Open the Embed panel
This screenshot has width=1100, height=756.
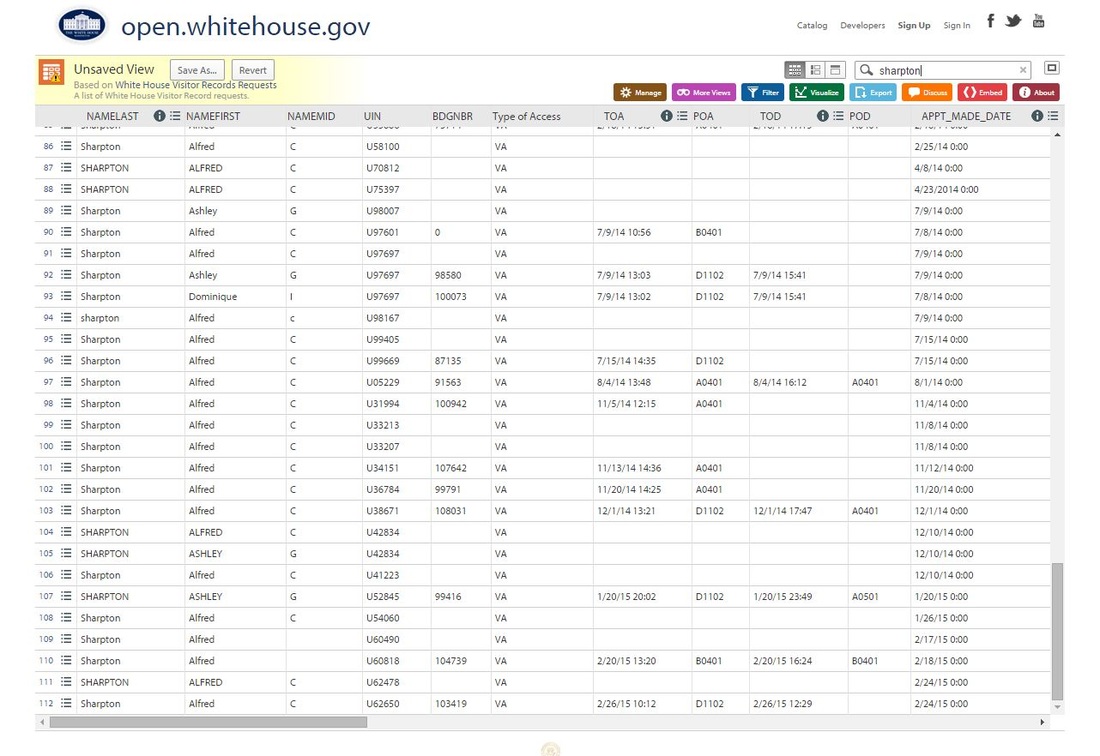coord(983,92)
